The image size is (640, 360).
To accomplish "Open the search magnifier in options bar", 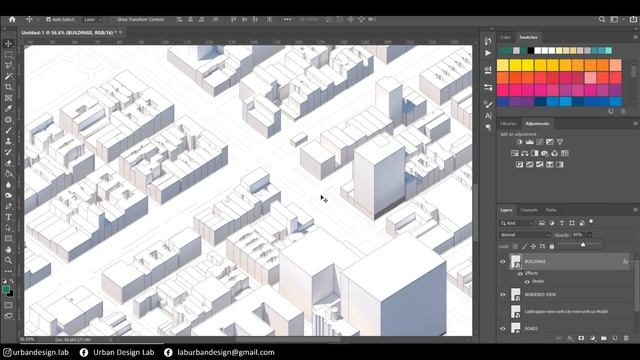I will [x=602, y=19].
